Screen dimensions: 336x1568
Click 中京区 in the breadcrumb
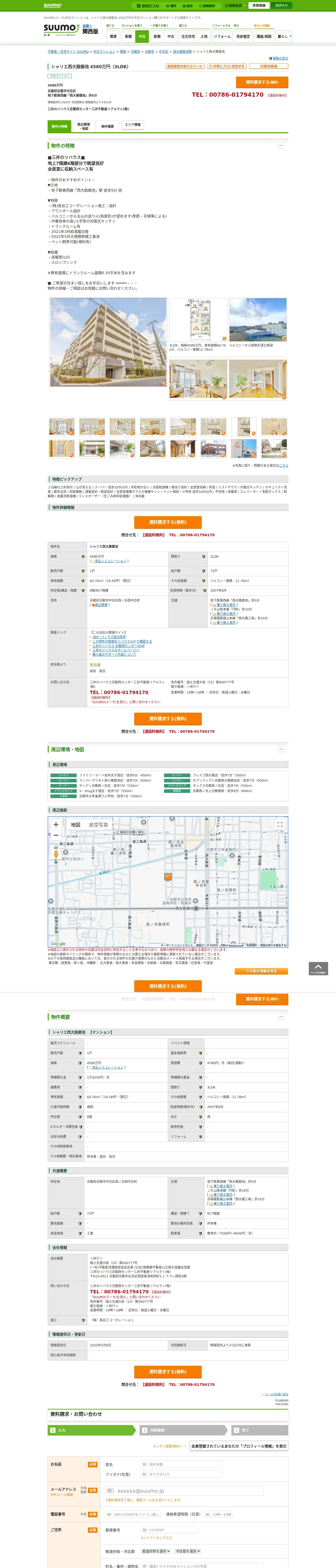[164, 52]
